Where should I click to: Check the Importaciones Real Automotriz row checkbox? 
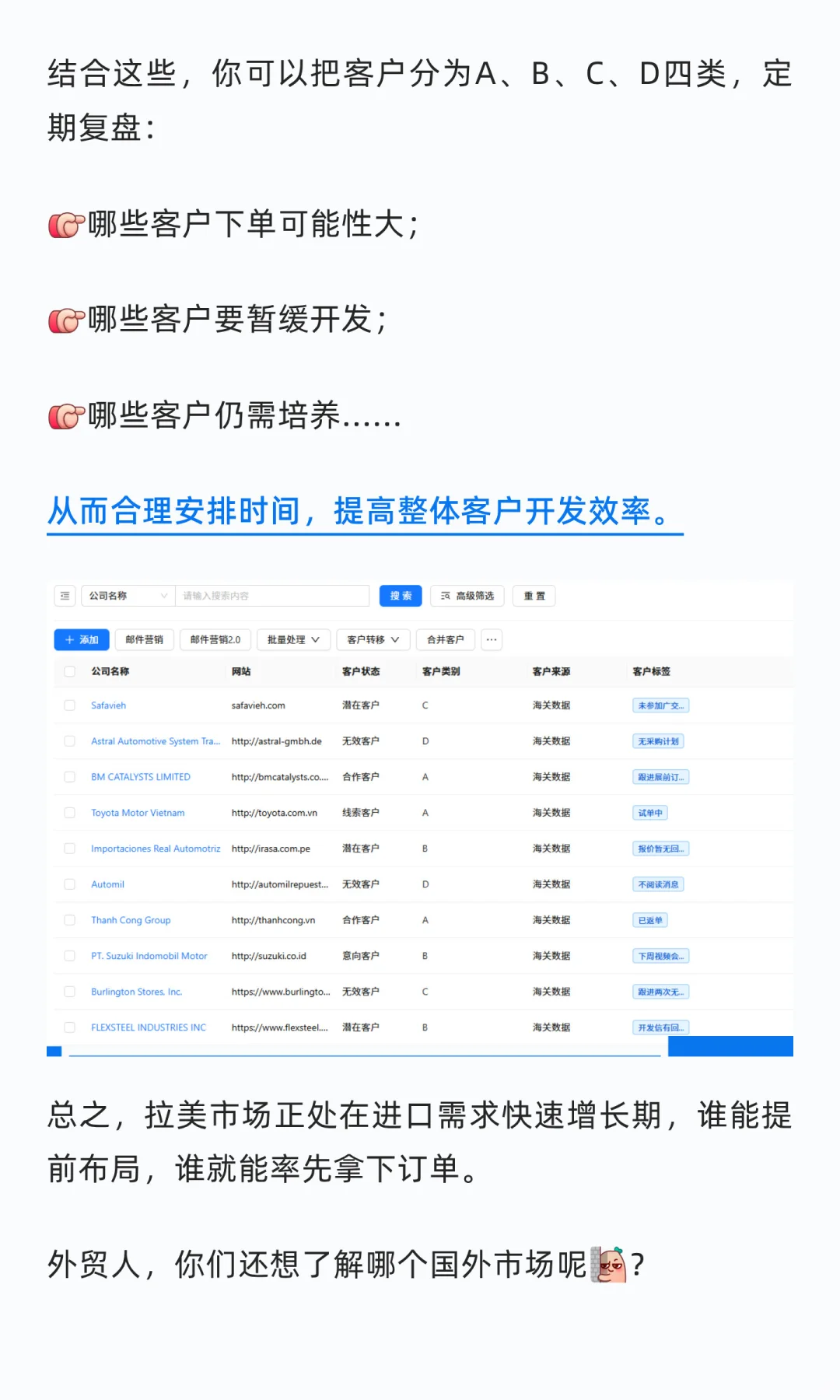(70, 849)
